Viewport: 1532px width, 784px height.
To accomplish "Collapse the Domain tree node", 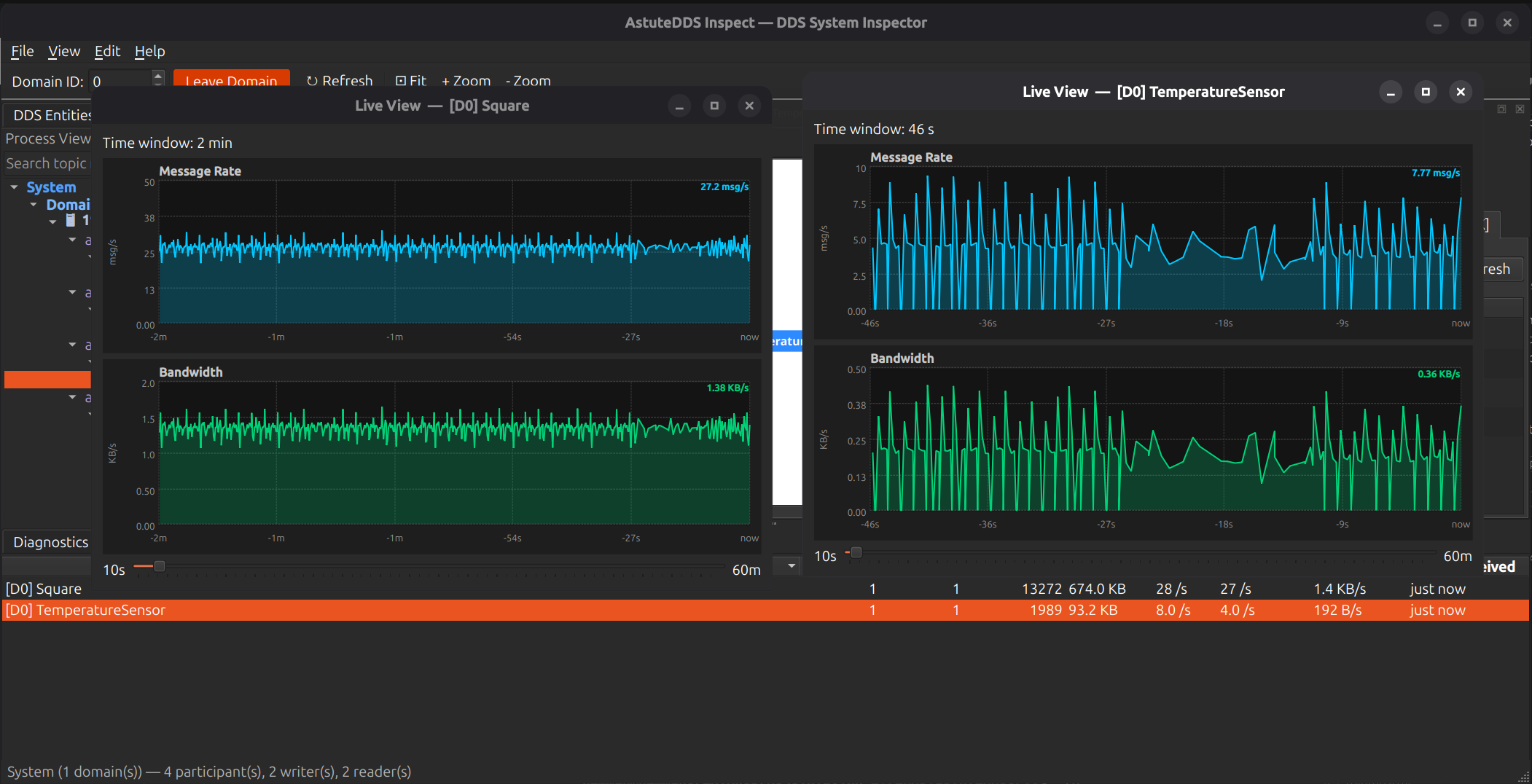I will coord(34,205).
